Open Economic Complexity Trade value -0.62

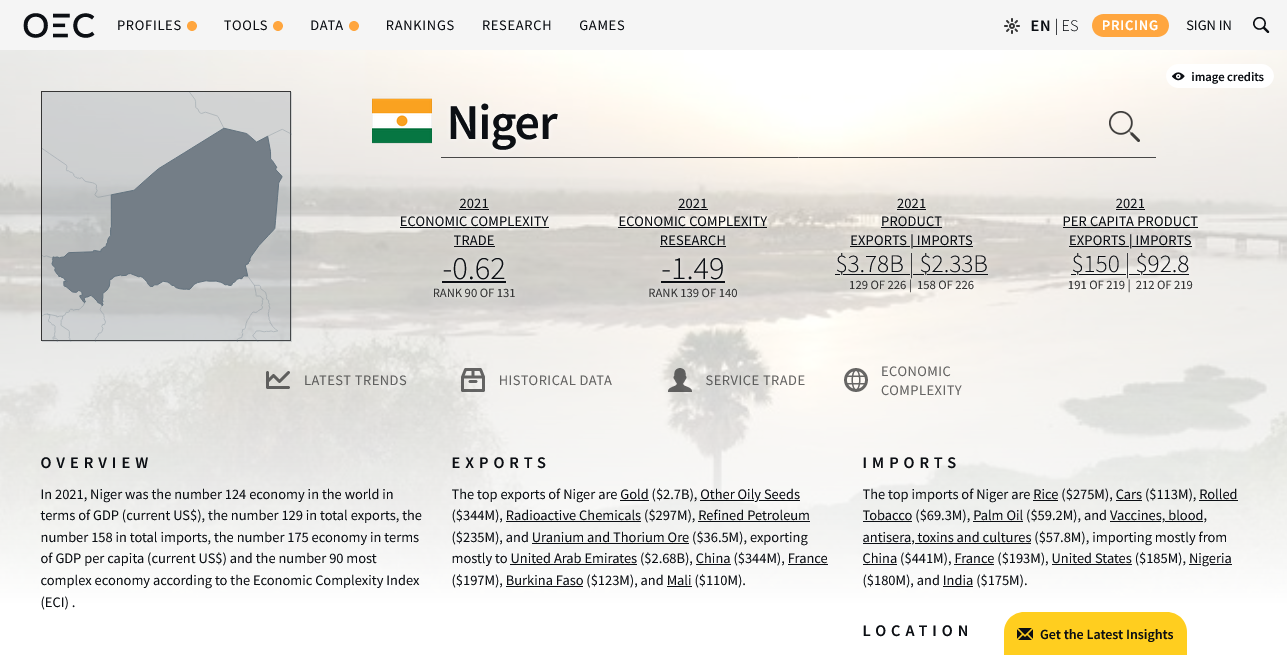[x=474, y=269]
